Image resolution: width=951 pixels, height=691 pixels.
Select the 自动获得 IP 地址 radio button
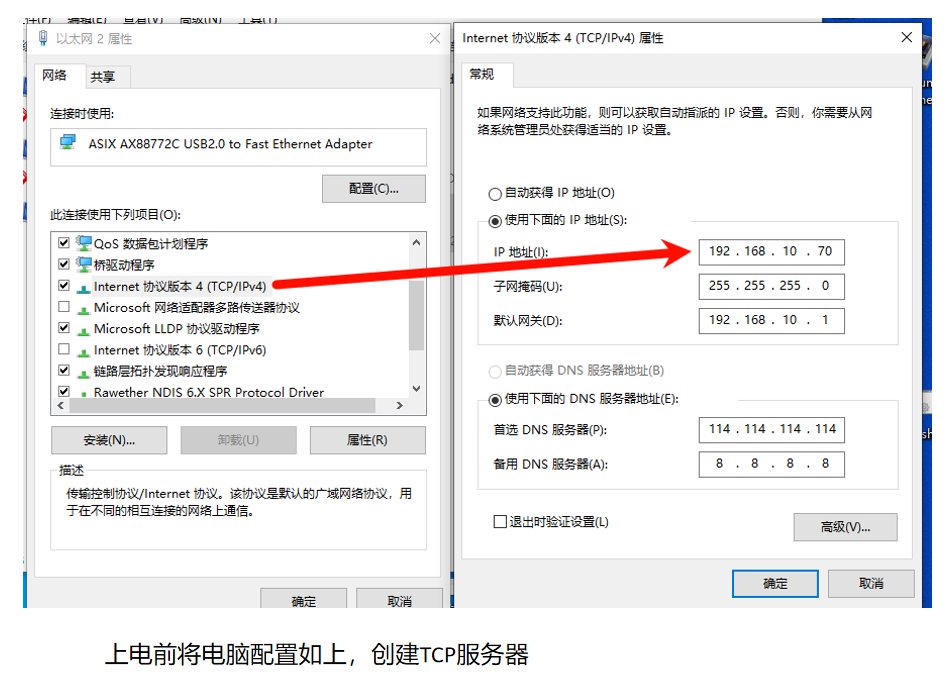494,194
